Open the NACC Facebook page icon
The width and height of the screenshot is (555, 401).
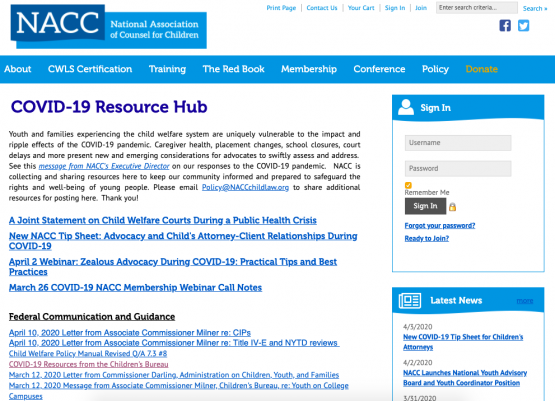coord(505,25)
